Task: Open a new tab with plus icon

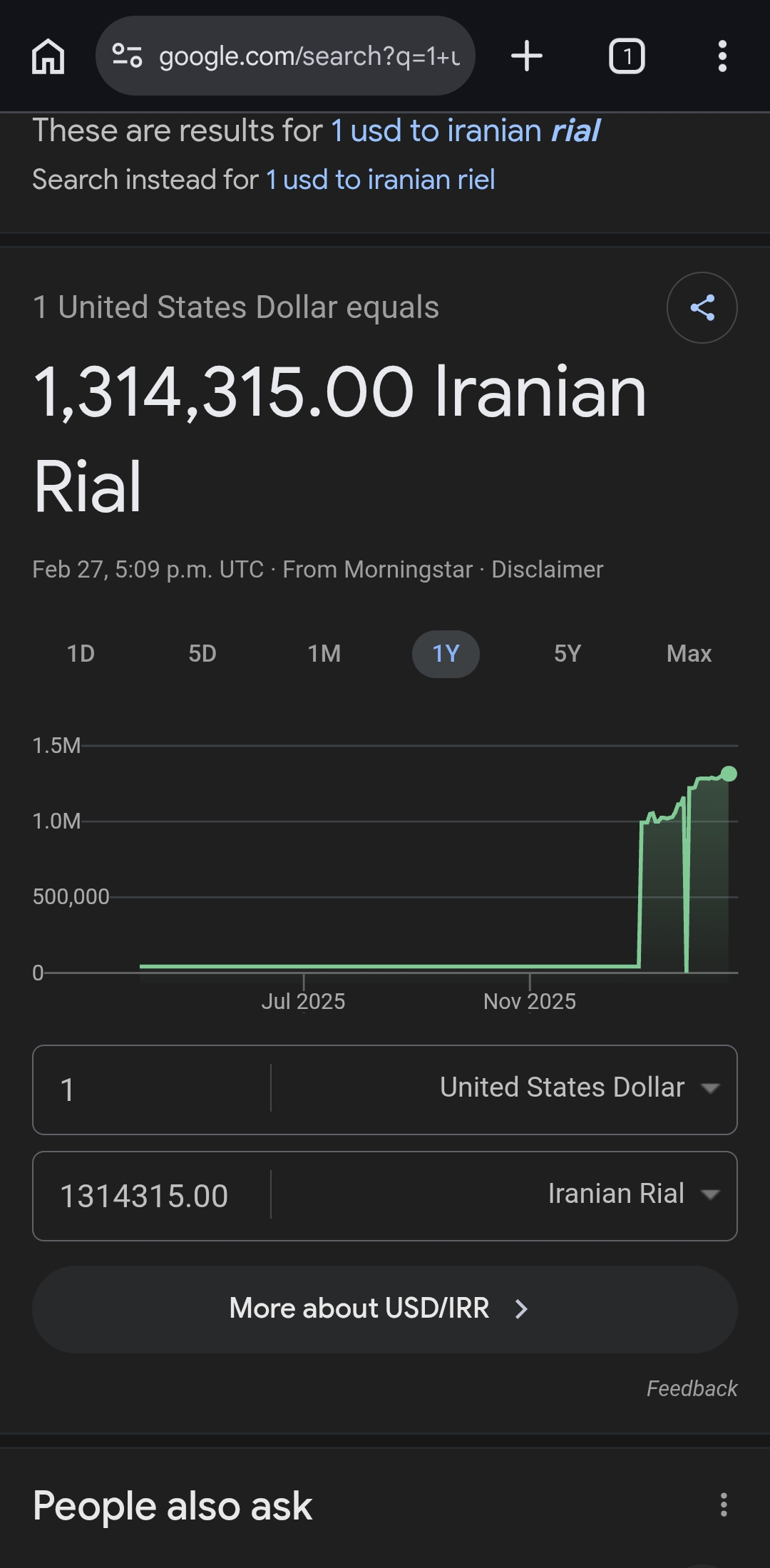Action: point(527,56)
